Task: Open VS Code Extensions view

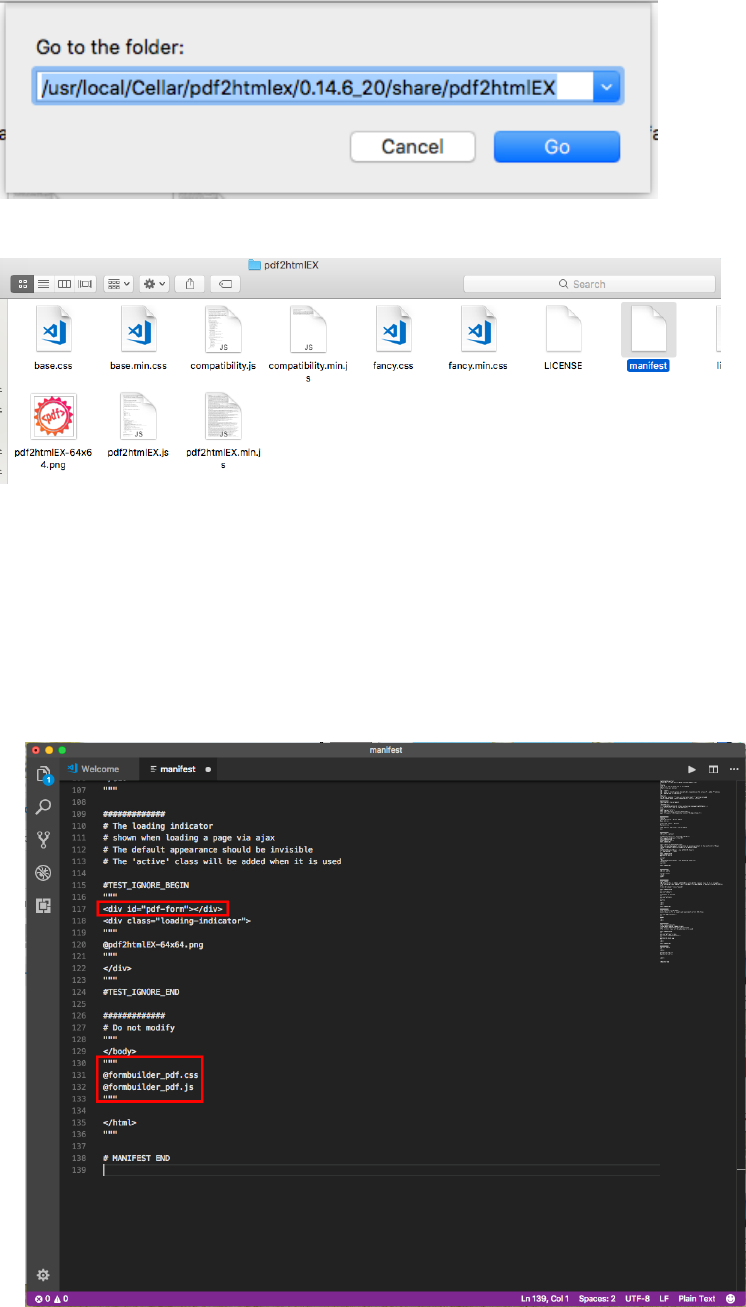Action: 43,906
